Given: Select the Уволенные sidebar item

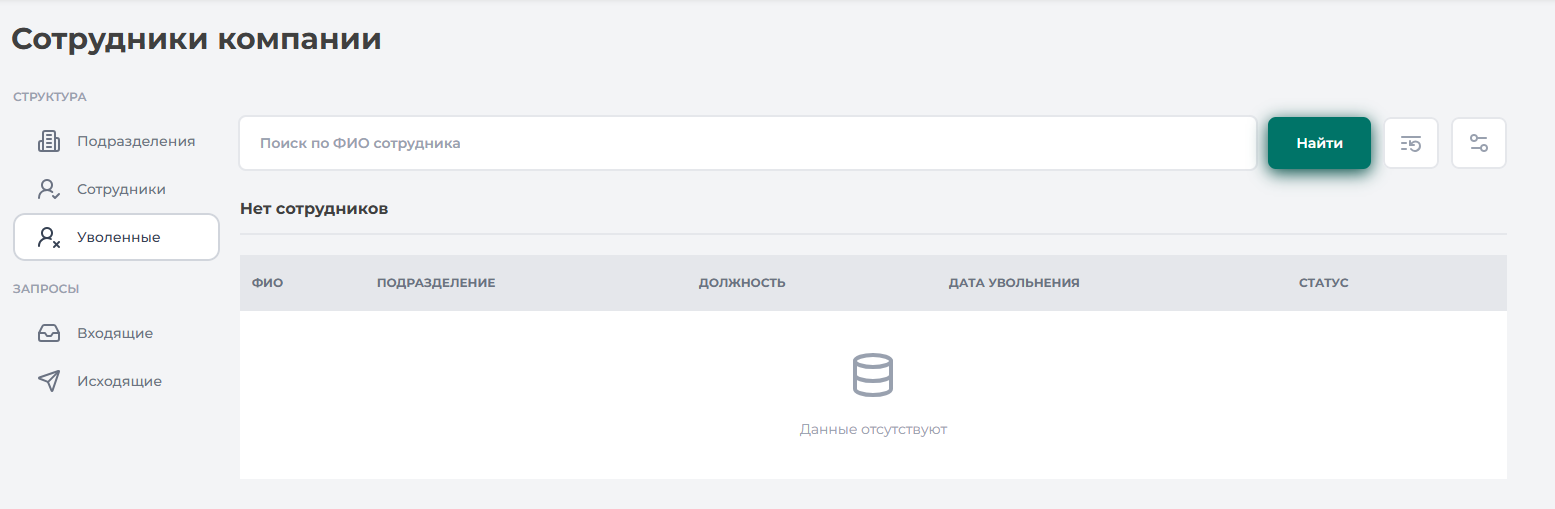Looking at the screenshot, I should [x=118, y=237].
